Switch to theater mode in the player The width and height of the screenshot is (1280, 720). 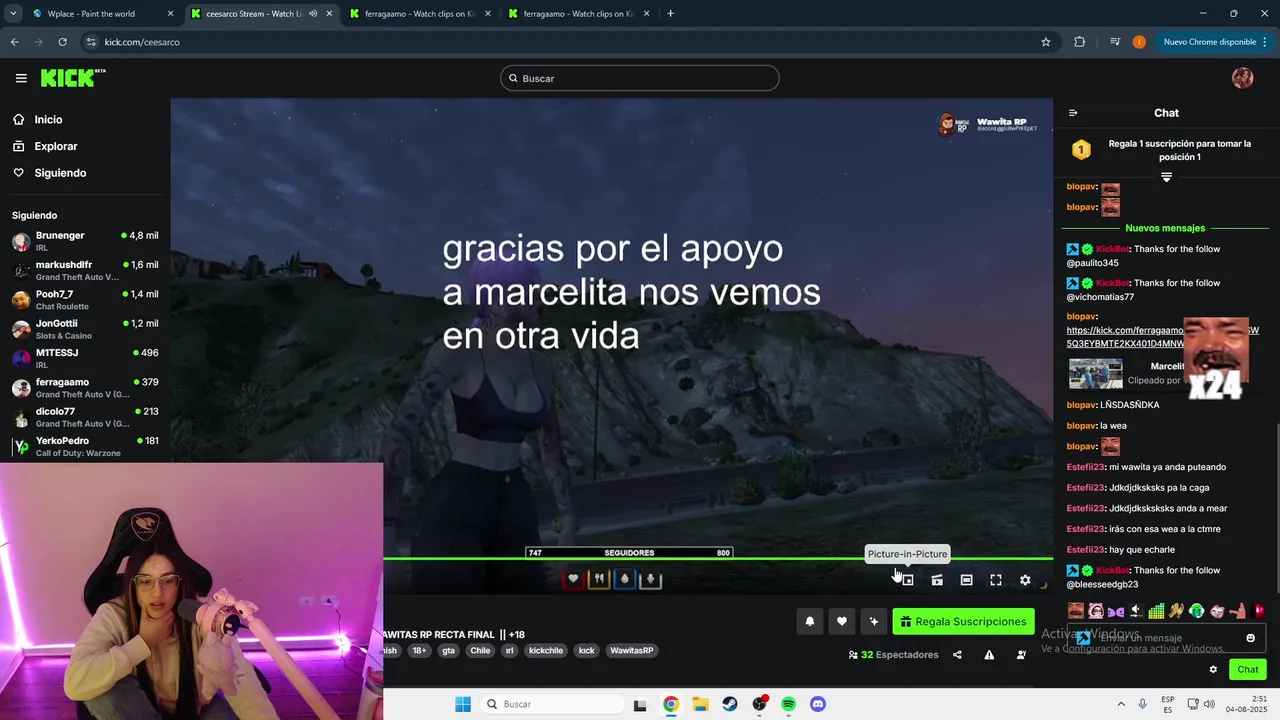966,580
